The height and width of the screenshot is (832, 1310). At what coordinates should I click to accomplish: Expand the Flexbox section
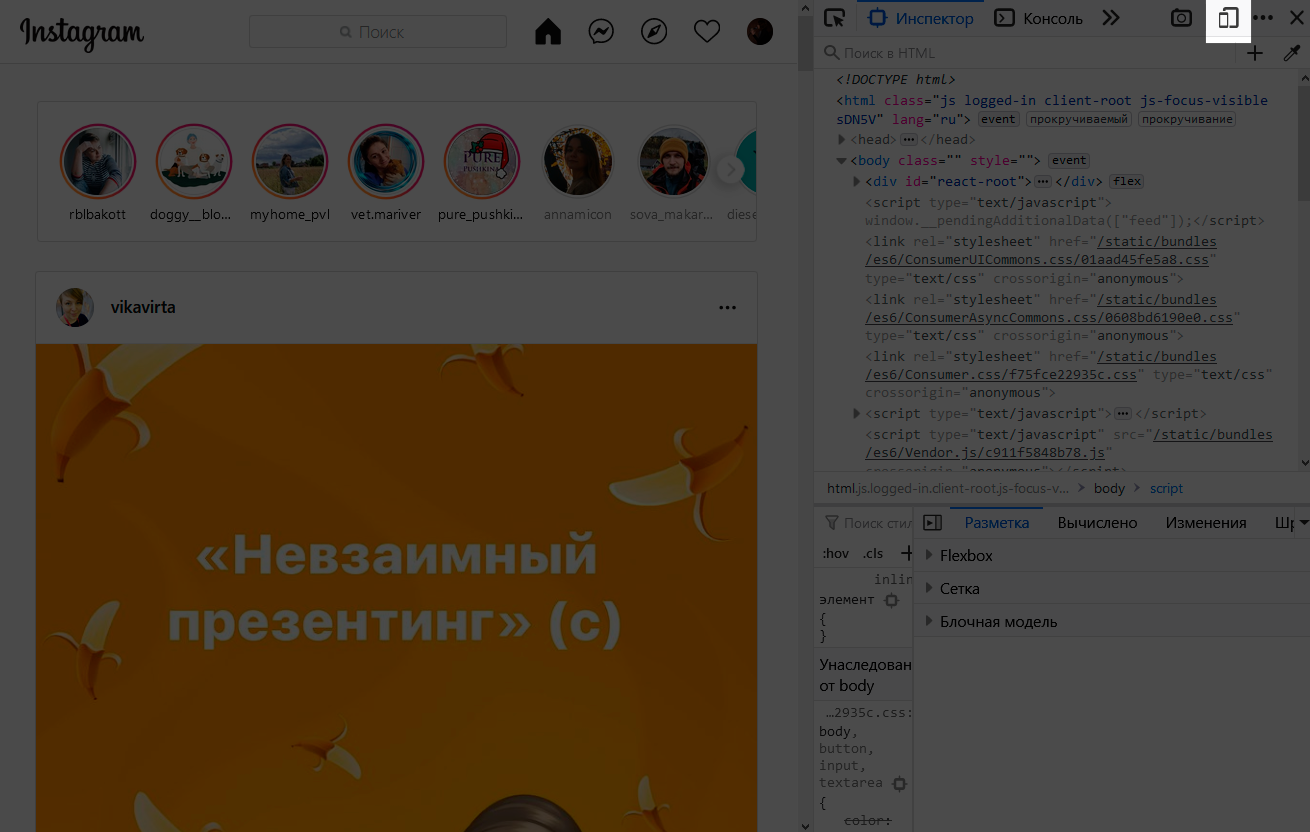929,556
